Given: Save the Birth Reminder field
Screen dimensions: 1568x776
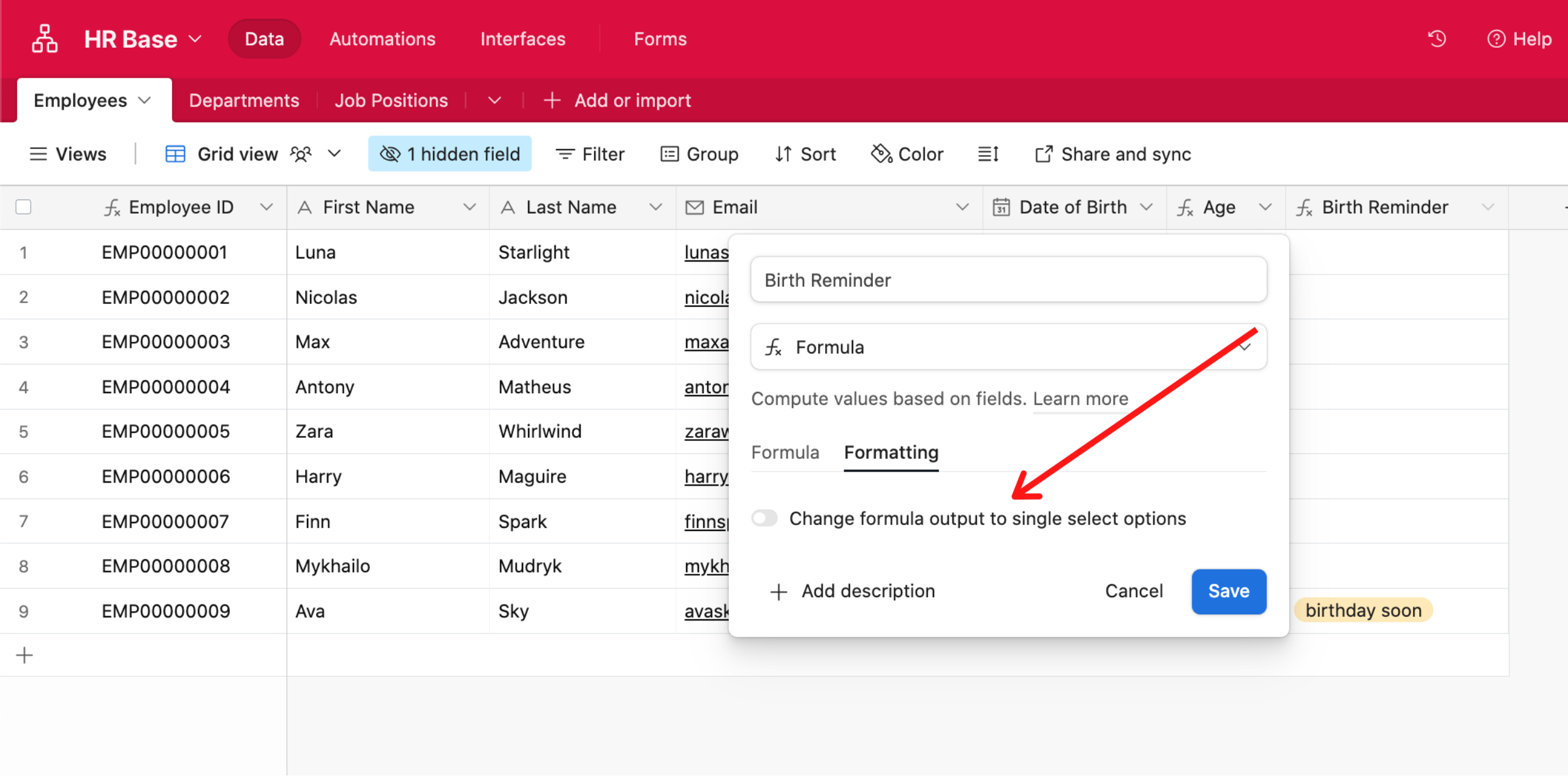Looking at the screenshot, I should pos(1229,592).
